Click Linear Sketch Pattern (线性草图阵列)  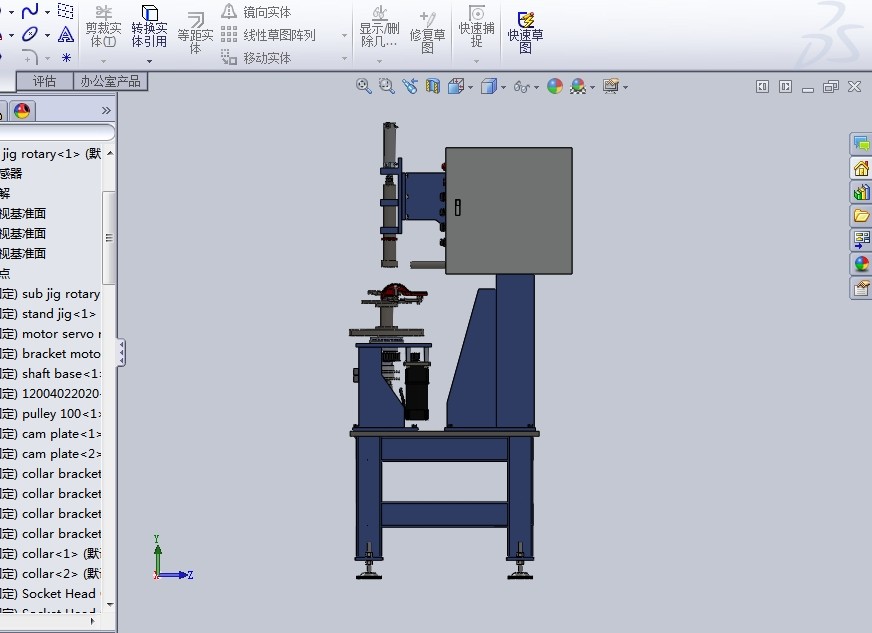pyautogui.click(x=269, y=35)
